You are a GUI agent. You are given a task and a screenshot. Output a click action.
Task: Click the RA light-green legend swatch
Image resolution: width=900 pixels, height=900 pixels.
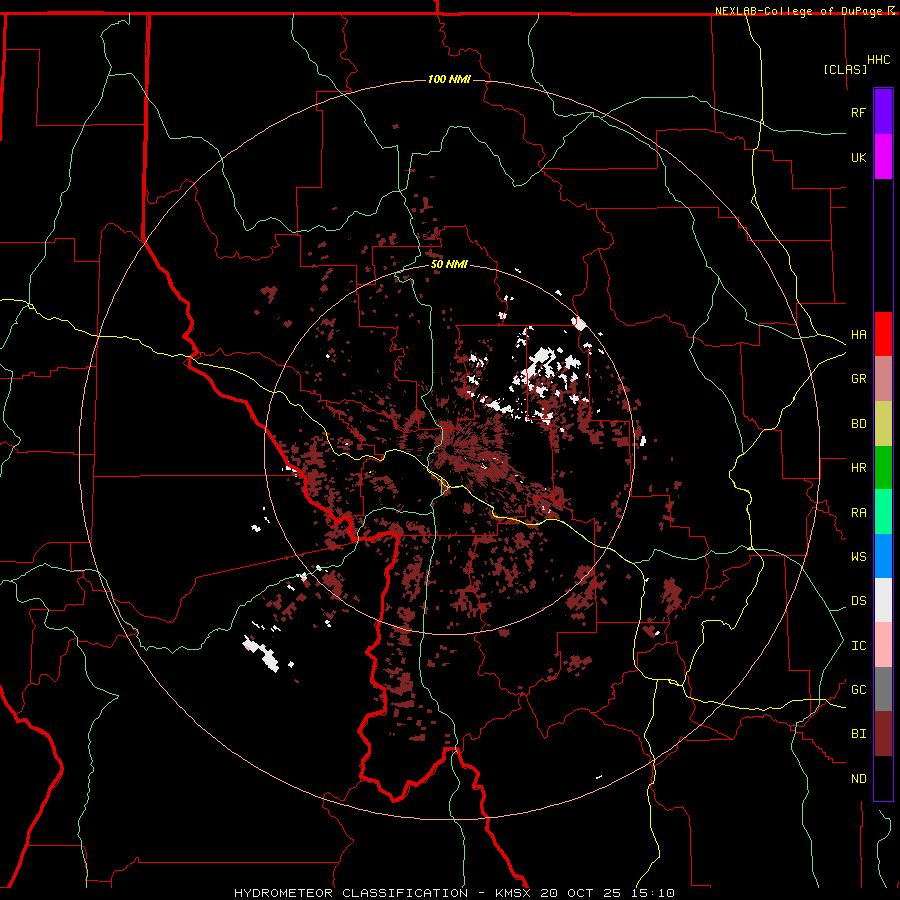[x=883, y=512]
